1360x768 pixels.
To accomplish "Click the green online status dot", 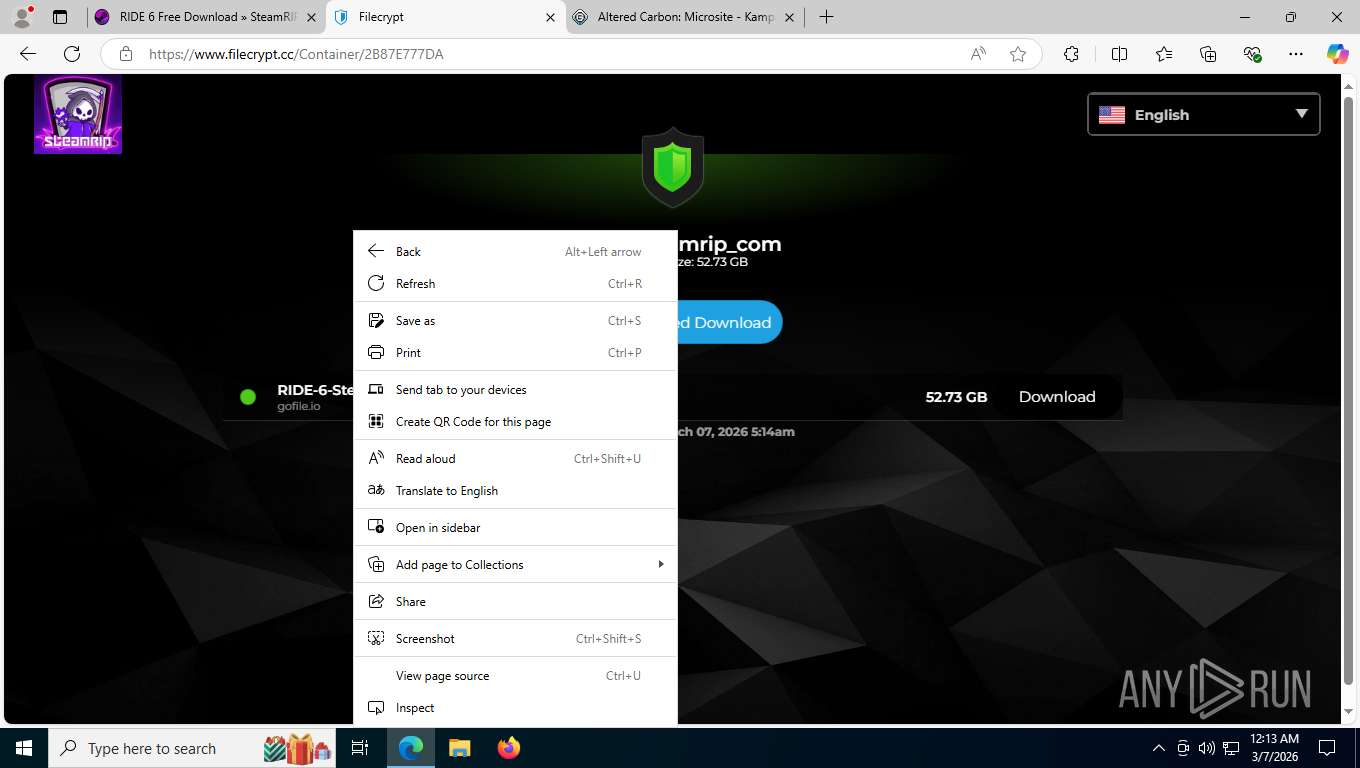I will 249,397.
